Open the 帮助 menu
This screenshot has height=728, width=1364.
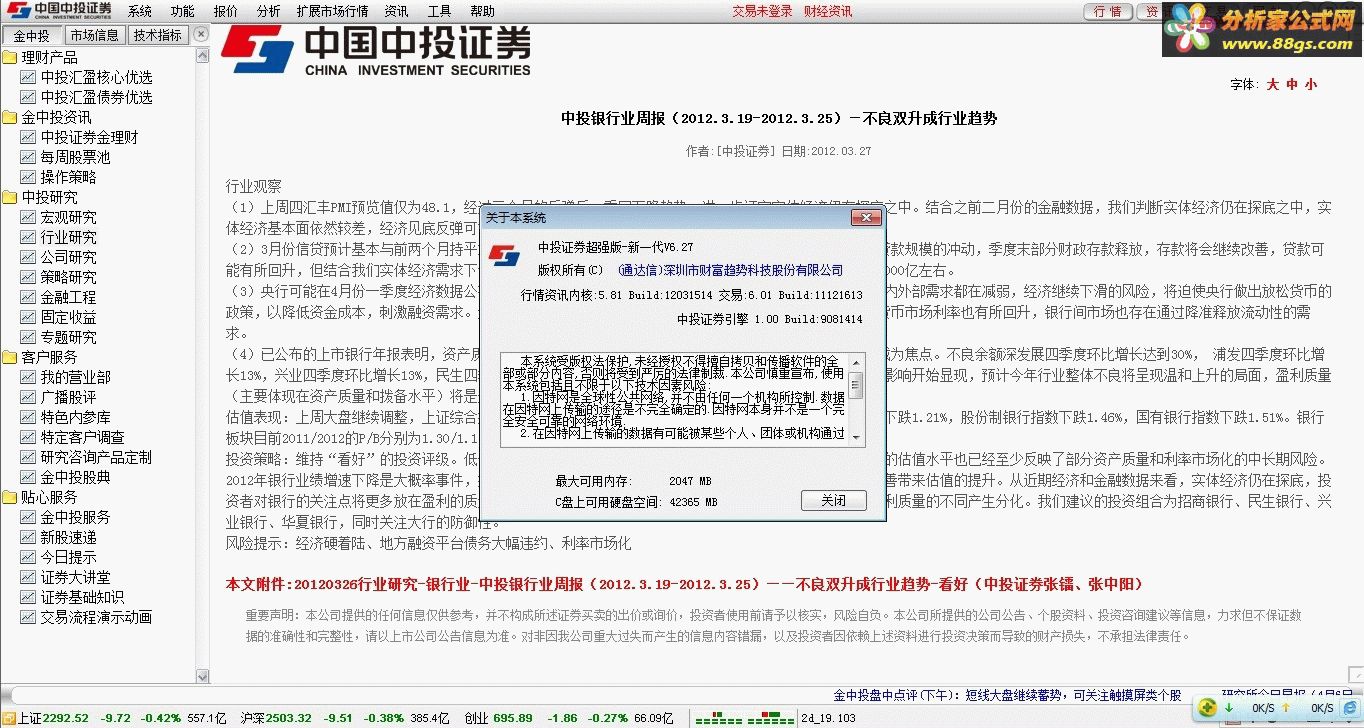click(x=482, y=11)
